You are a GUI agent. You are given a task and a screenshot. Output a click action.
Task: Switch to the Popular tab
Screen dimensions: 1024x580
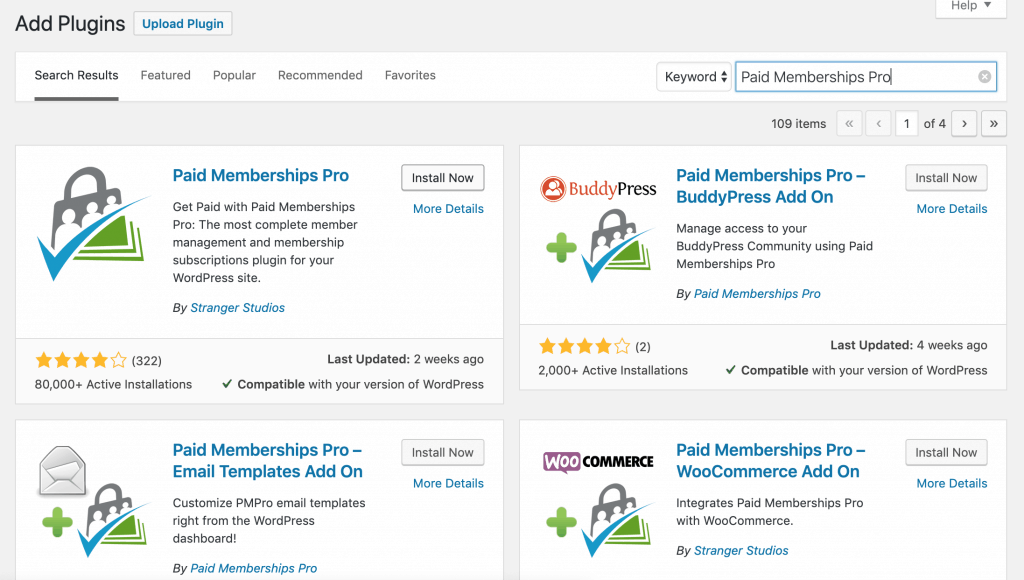[234, 75]
